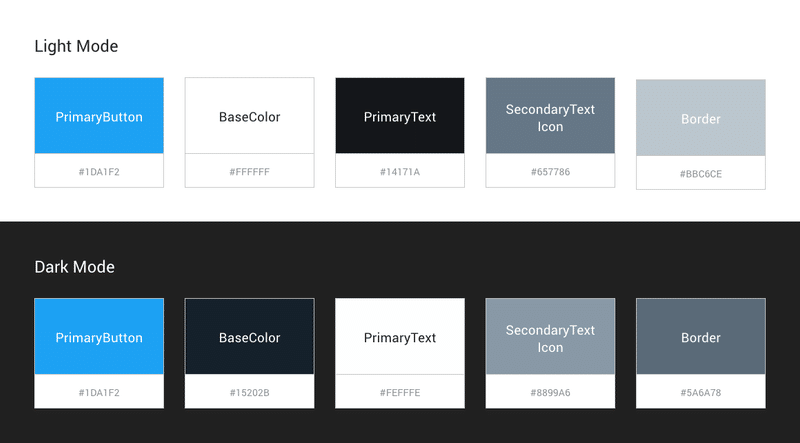
Task: Click the #FFFFFF hex code label
Action: pyautogui.click(x=249, y=172)
